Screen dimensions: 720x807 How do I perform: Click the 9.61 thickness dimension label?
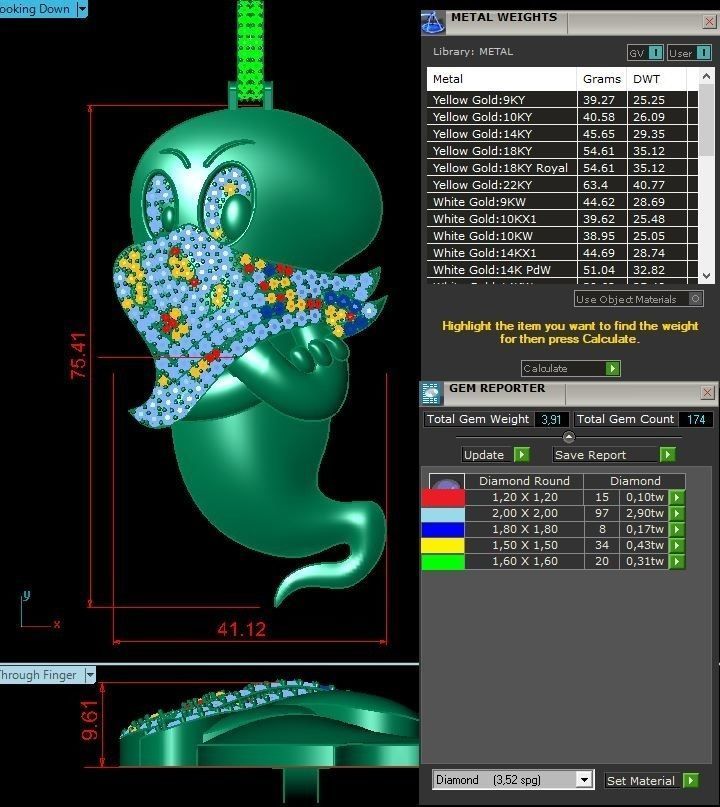tap(90, 721)
